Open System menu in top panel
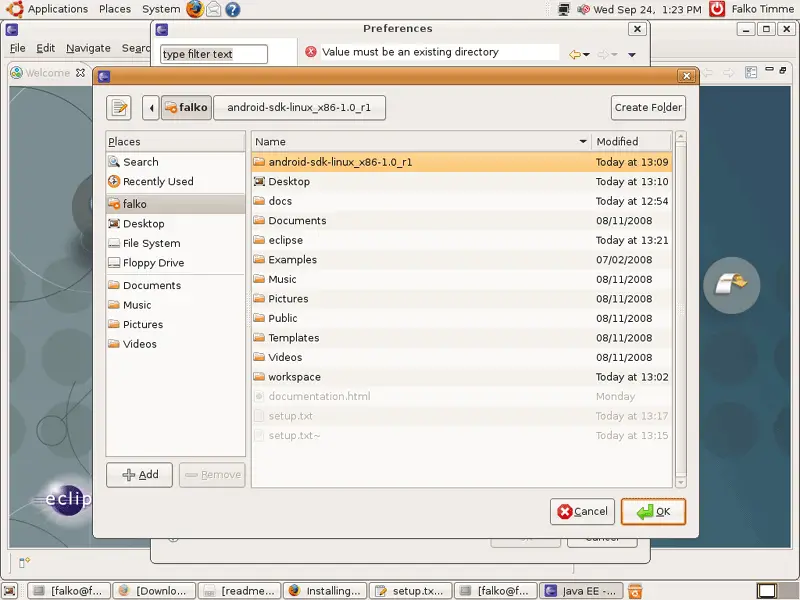 pos(161,9)
